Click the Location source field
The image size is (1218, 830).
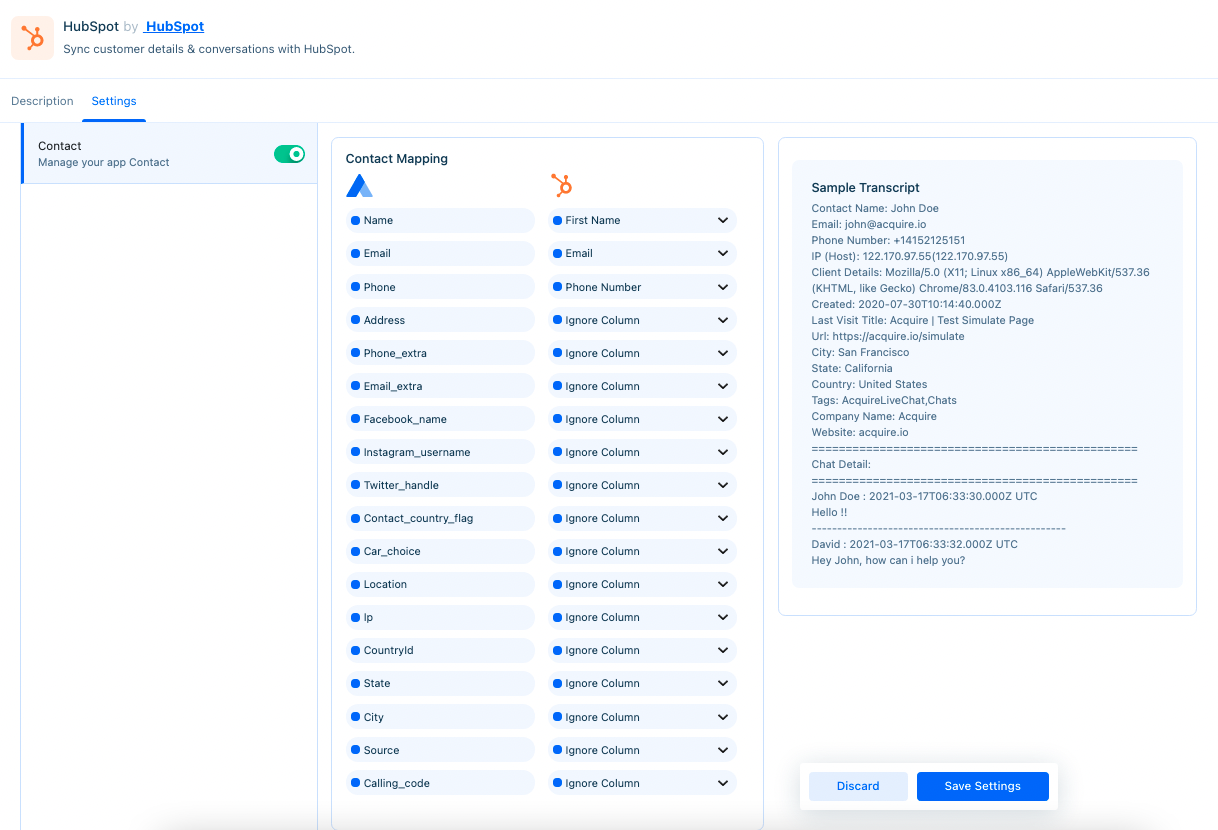point(440,584)
